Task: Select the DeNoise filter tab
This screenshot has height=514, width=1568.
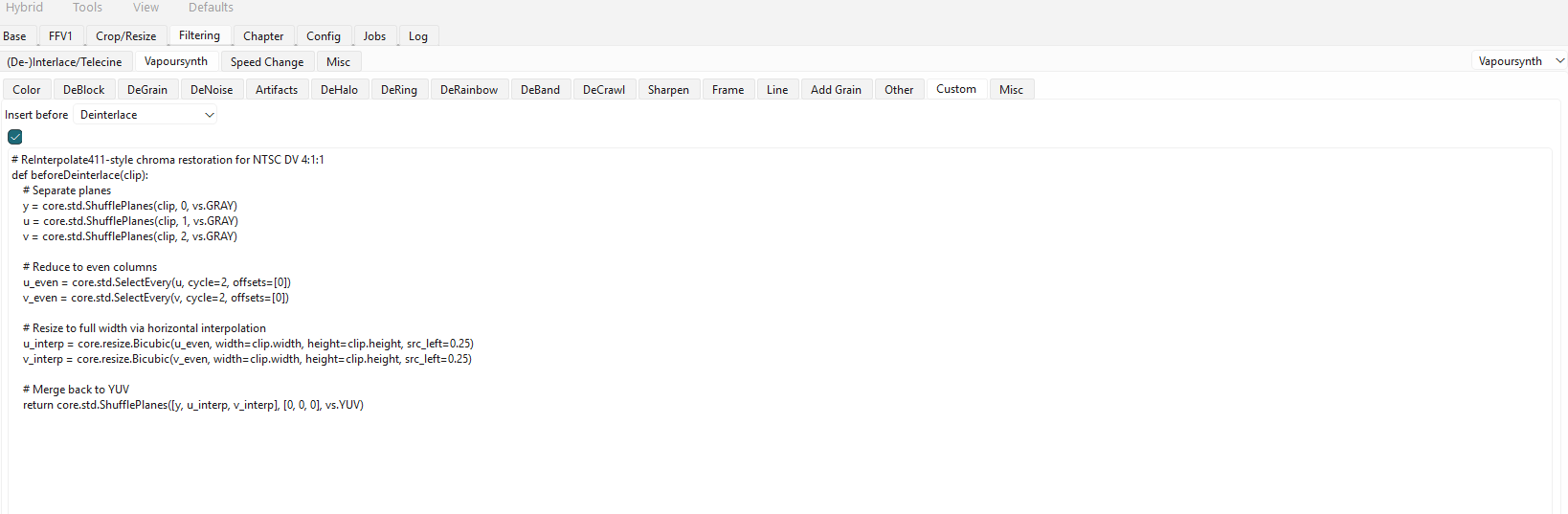Action: 212,90
